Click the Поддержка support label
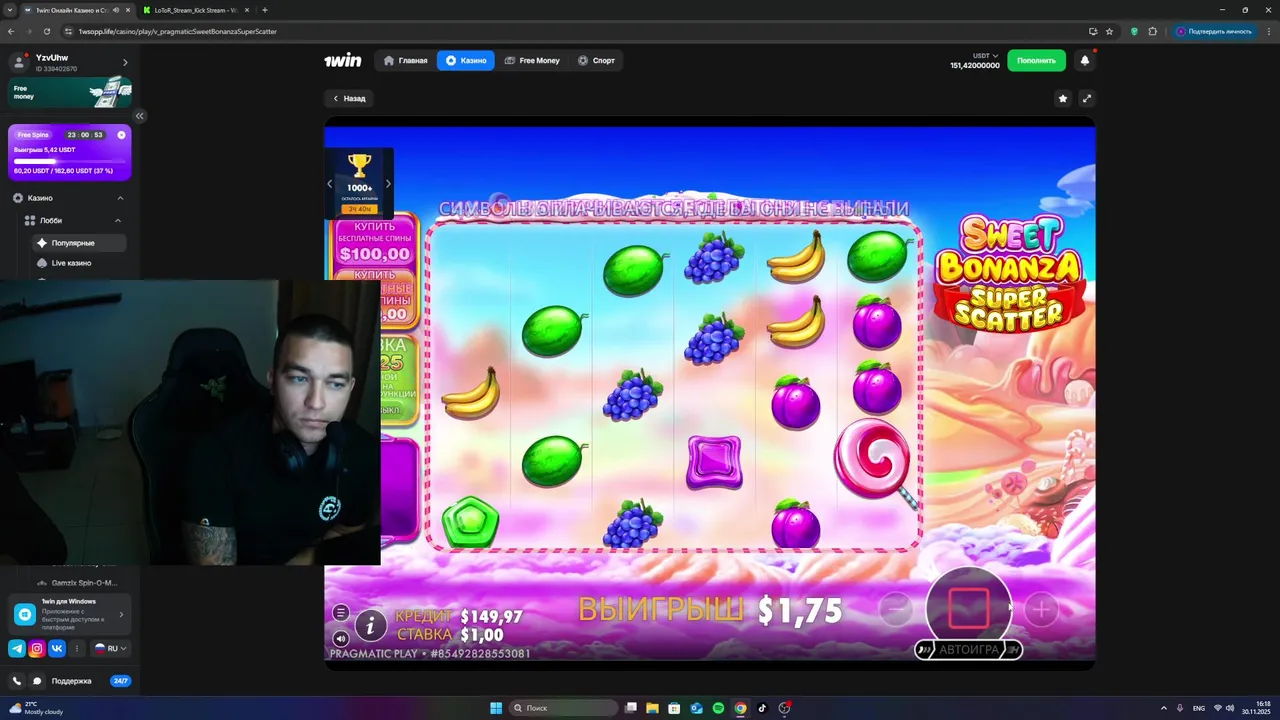 tap(71, 681)
